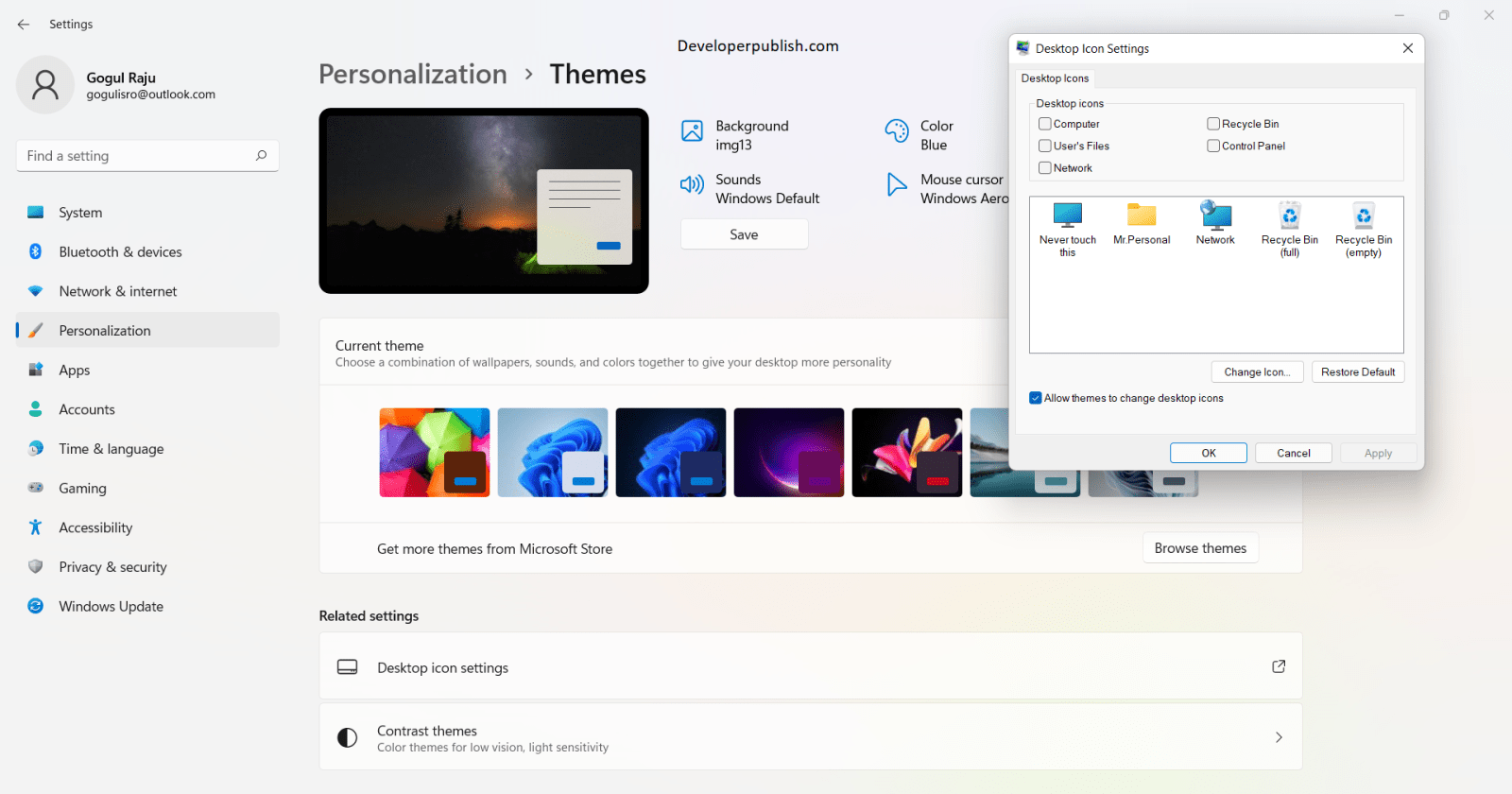The height and width of the screenshot is (794, 1512).
Task: Apply the dark blue Windows bloom theme
Action: (x=671, y=453)
